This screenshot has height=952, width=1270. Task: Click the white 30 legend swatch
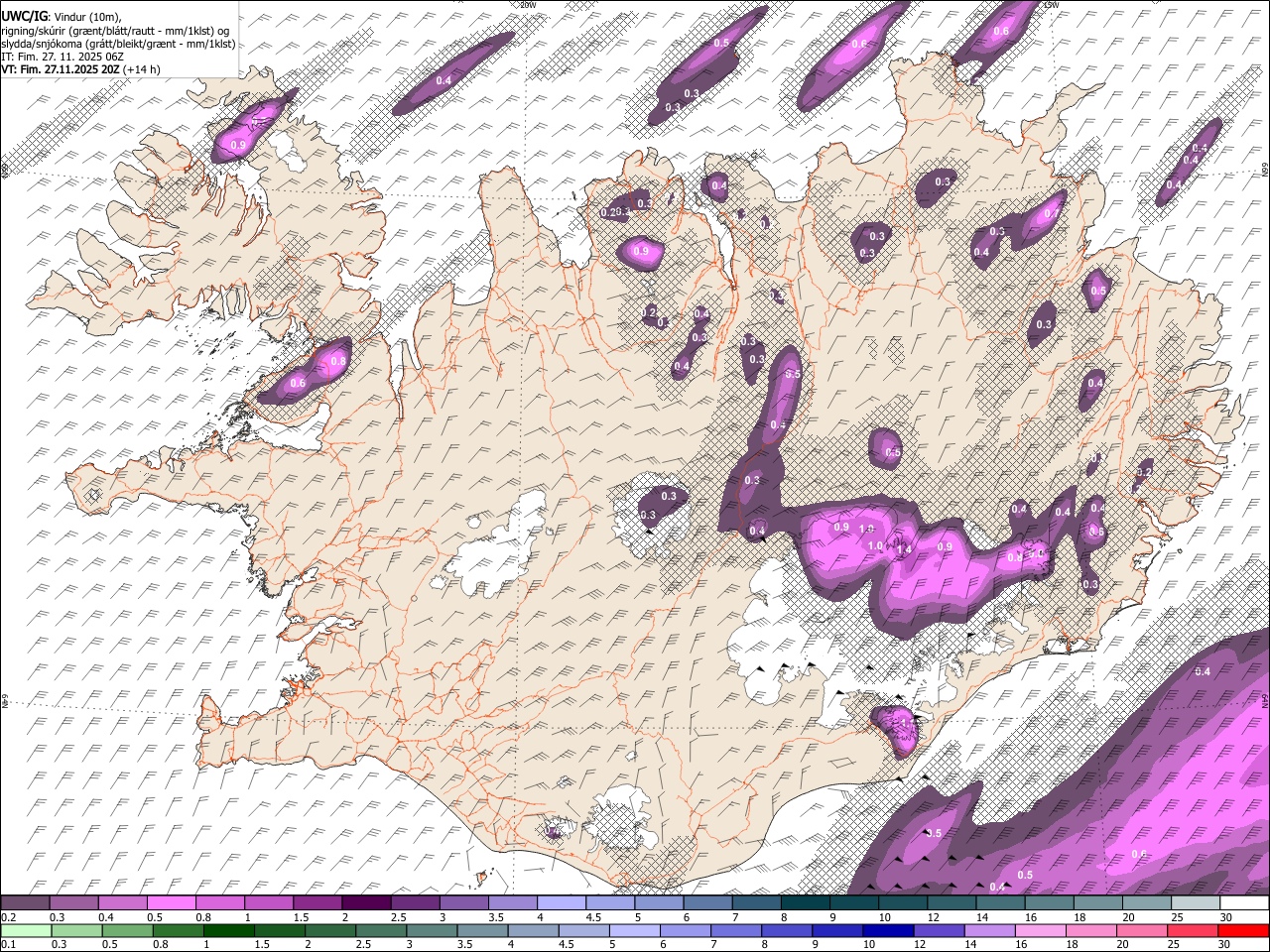(1243, 903)
